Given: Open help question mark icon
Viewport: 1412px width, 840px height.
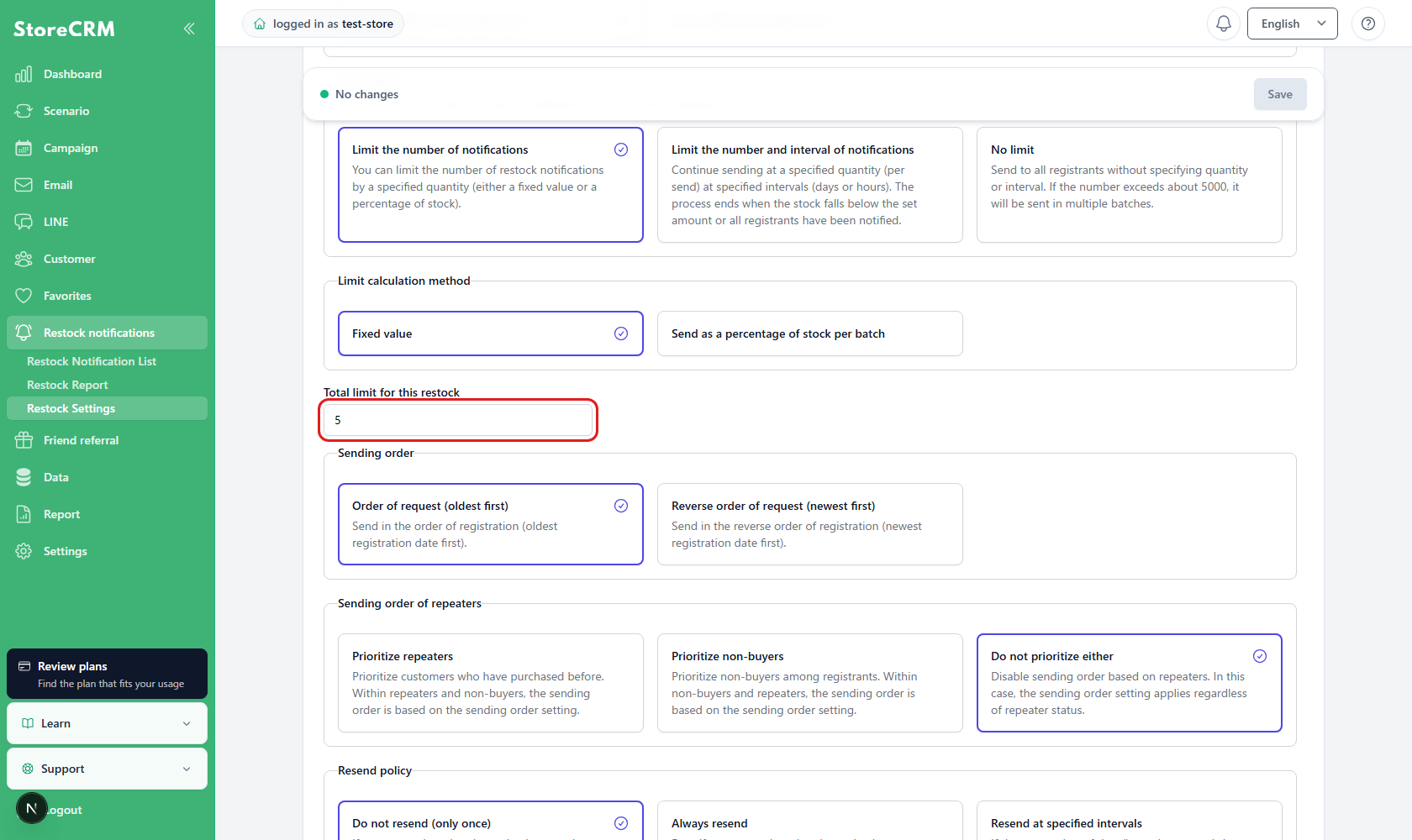Looking at the screenshot, I should 1368,24.
